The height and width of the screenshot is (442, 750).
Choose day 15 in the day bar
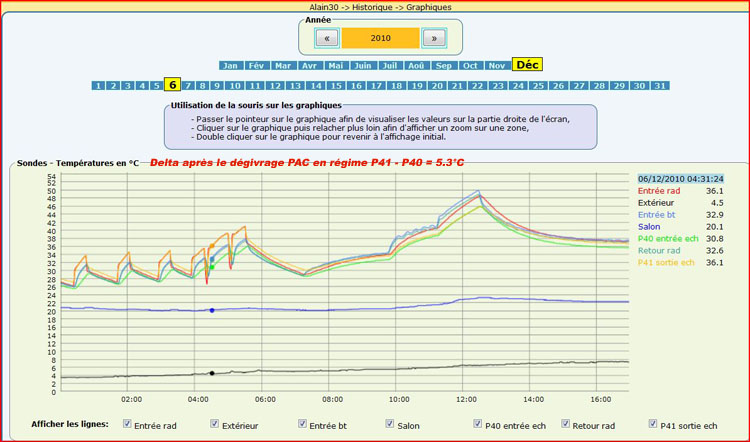coord(335,86)
